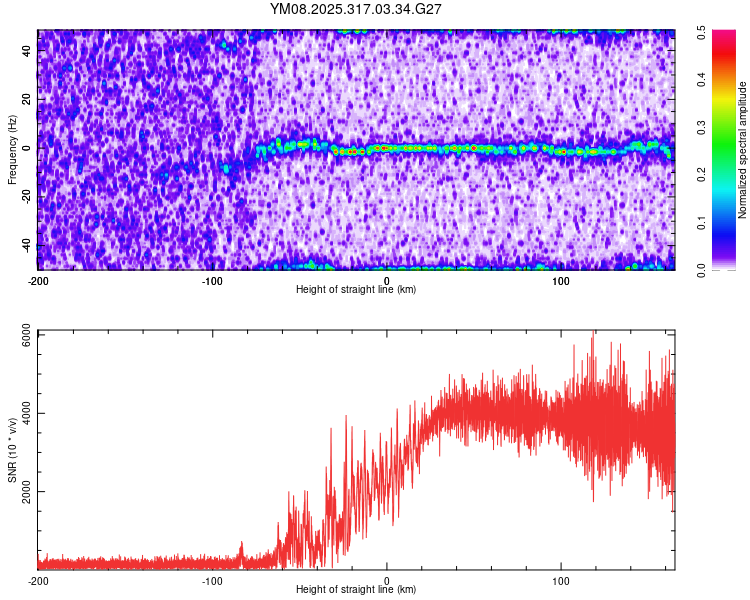Click the Frequency (Hz) axis label
The width and height of the screenshot is (750, 600).
coord(12,150)
